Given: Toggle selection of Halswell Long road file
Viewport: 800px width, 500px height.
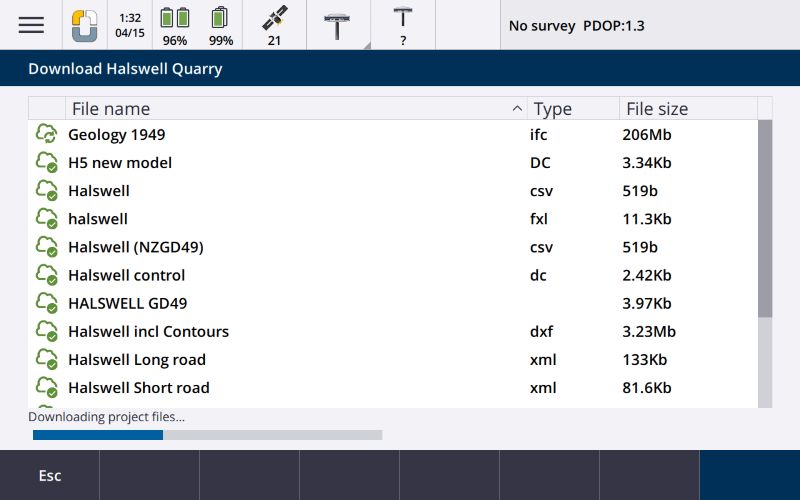Looking at the screenshot, I should (137, 359).
